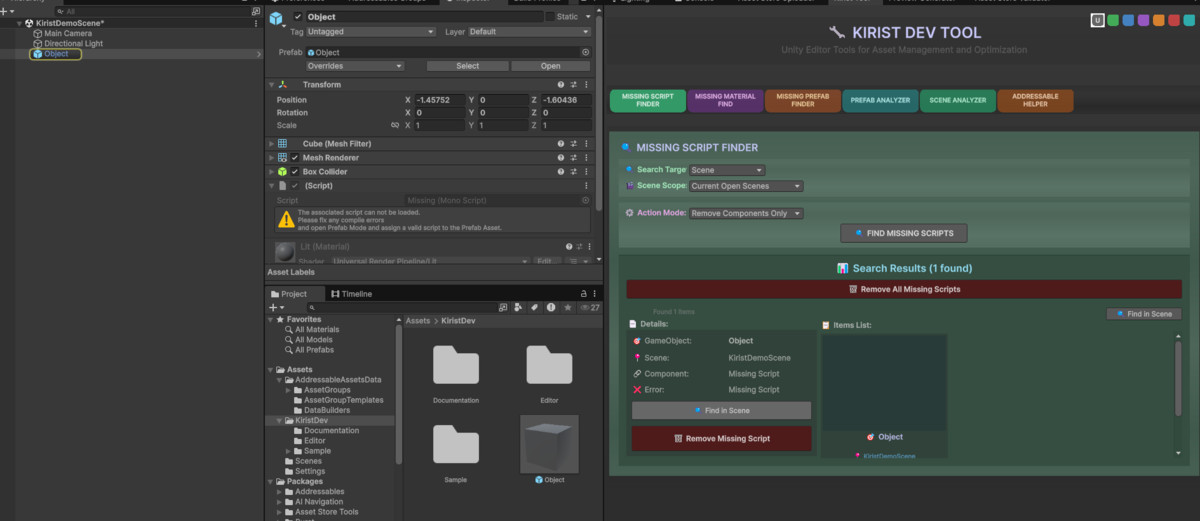Click the Favorites star icon in Project toolbar

566,307
